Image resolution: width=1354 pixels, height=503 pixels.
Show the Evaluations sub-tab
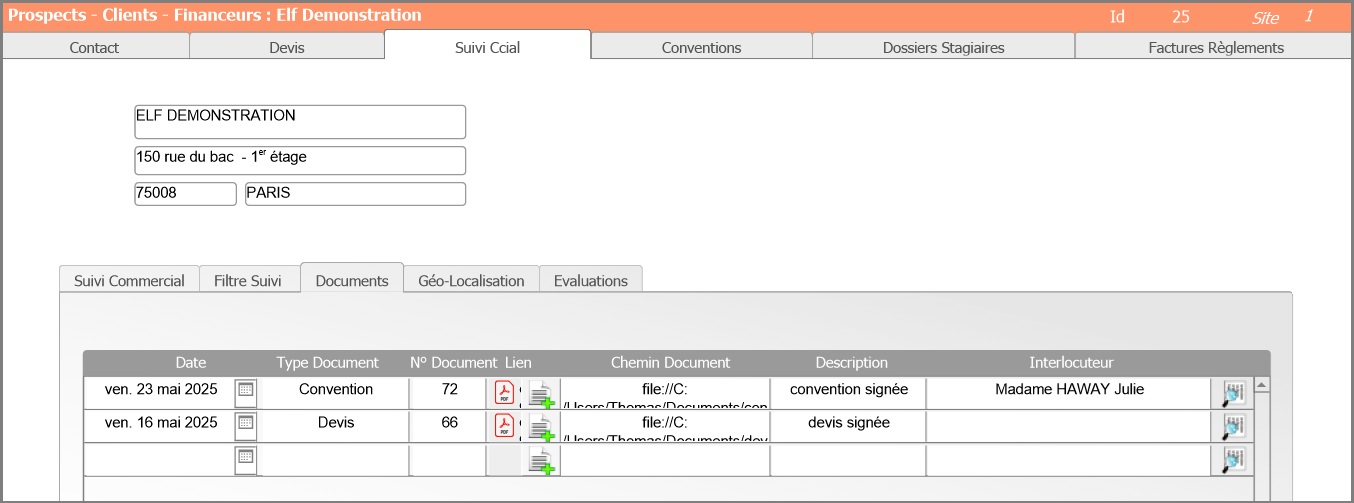click(590, 281)
